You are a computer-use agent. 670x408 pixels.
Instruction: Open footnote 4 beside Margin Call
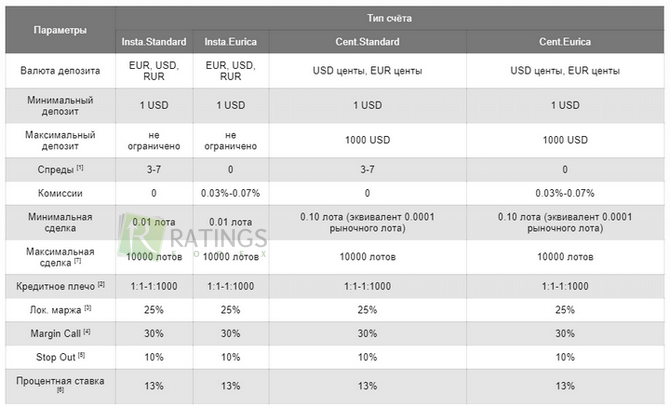86,332
